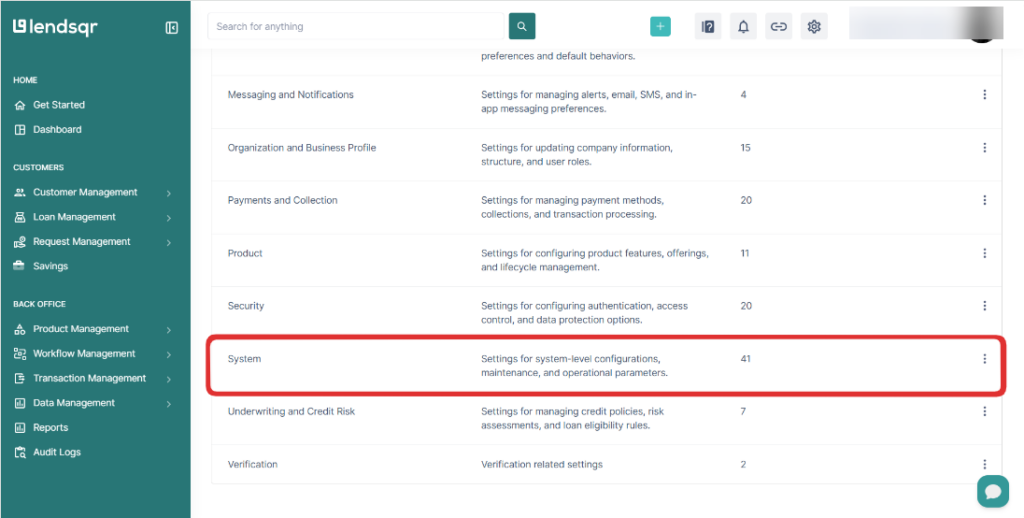Click the Reports icon in sidebar
The width and height of the screenshot is (1024, 518).
coord(20,427)
